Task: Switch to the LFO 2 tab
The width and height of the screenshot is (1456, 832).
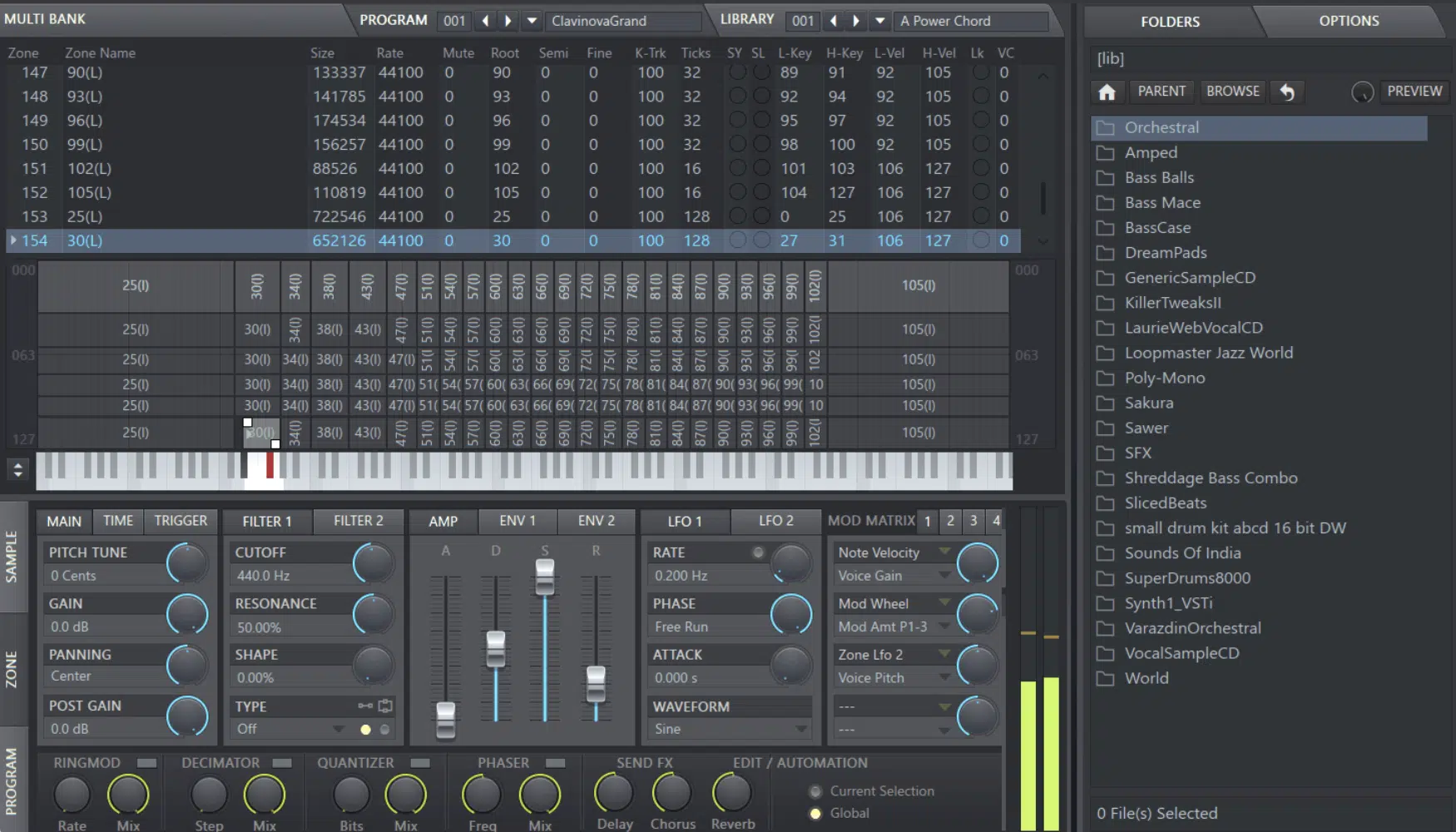Action: coord(776,521)
